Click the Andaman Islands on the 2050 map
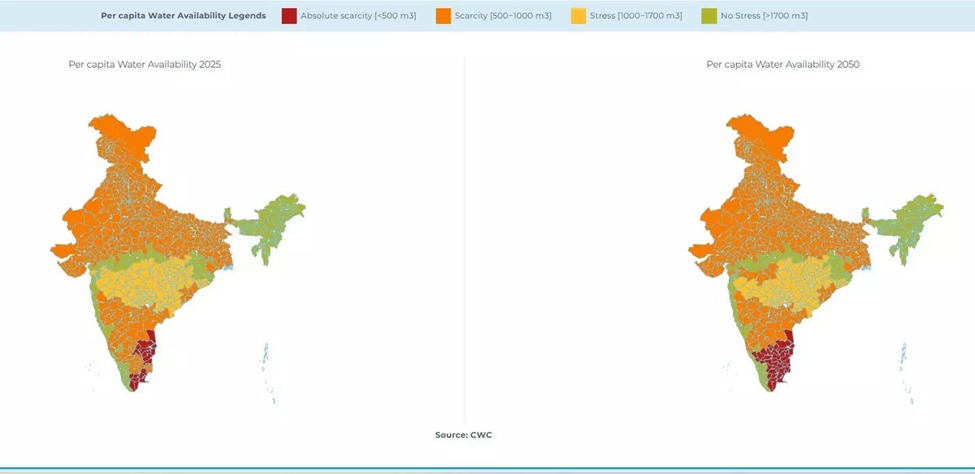Viewport: 975px width, 474px height. (903, 355)
